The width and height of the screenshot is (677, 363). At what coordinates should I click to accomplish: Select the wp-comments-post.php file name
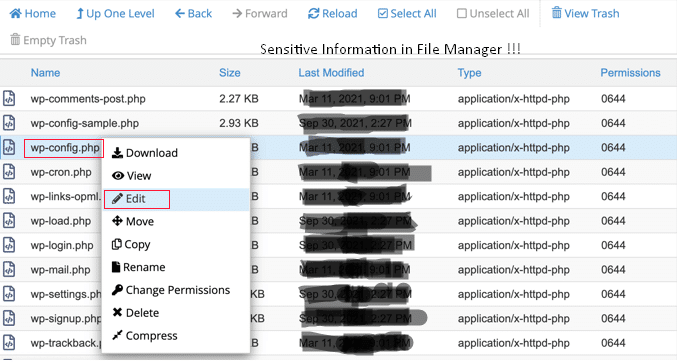88,99
